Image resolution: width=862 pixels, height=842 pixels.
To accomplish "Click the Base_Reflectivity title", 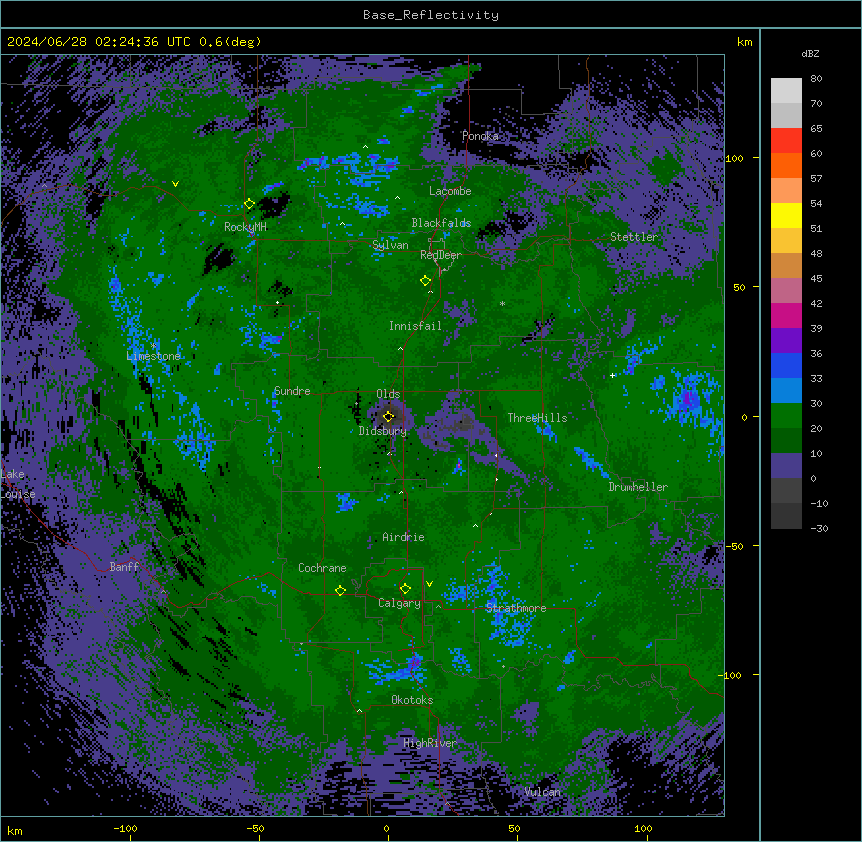I will point(431,15).
